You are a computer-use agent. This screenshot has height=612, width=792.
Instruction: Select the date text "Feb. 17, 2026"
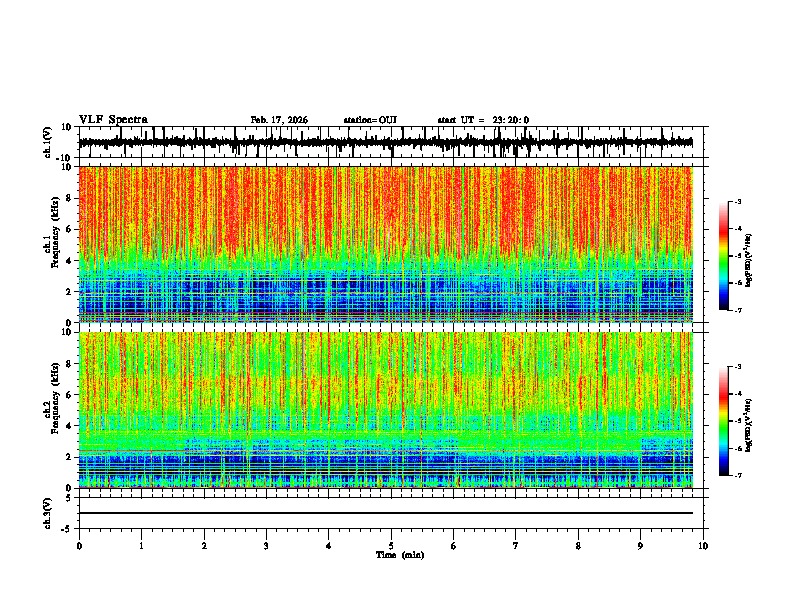pos(279,120)
